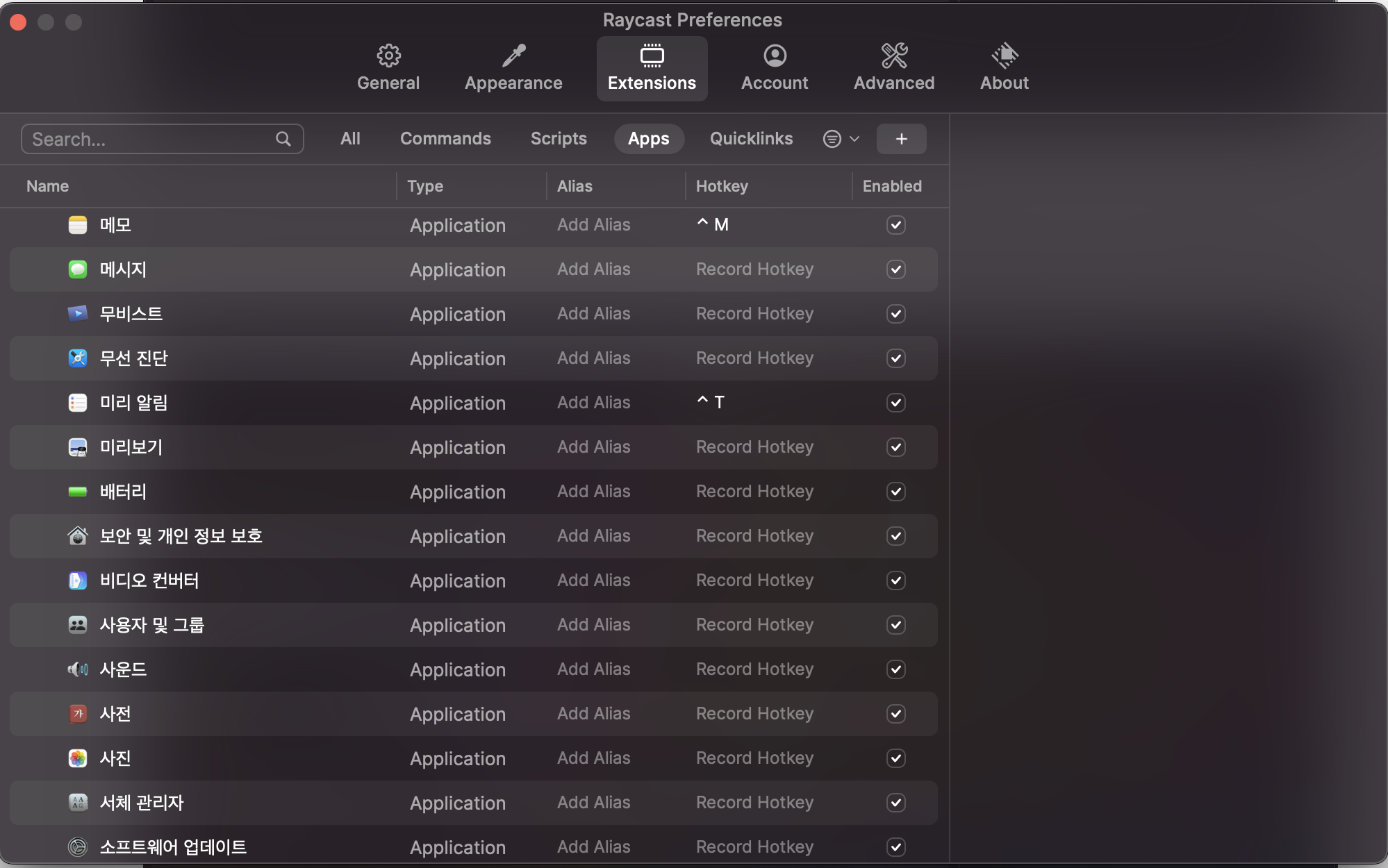Image resolution: width=1388 pixels, height=868 pixels.
Task: Click the search magnifier icon
Action: (283, 139)
